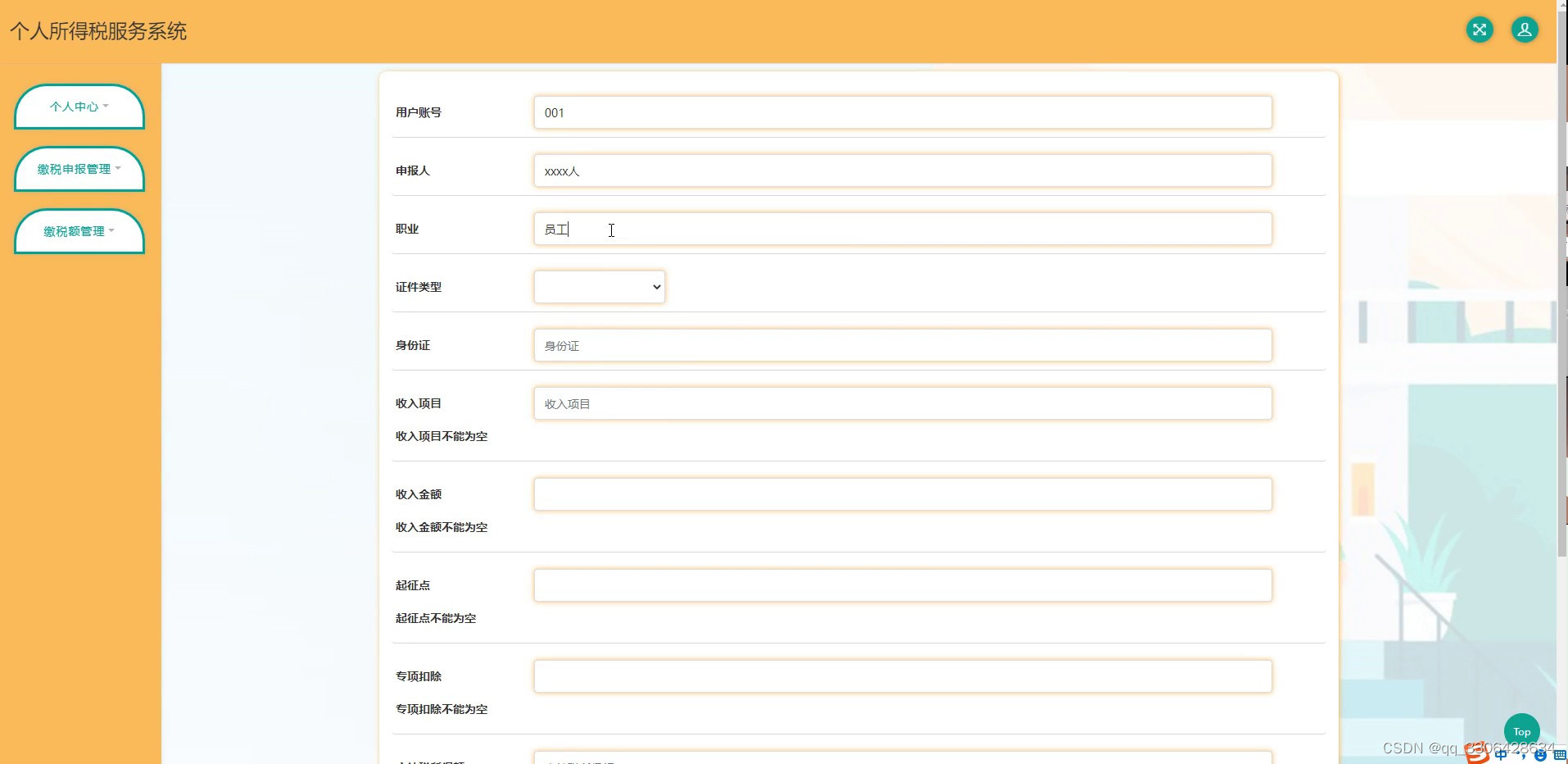Click the 证件类型 field label

pos(419,287)
